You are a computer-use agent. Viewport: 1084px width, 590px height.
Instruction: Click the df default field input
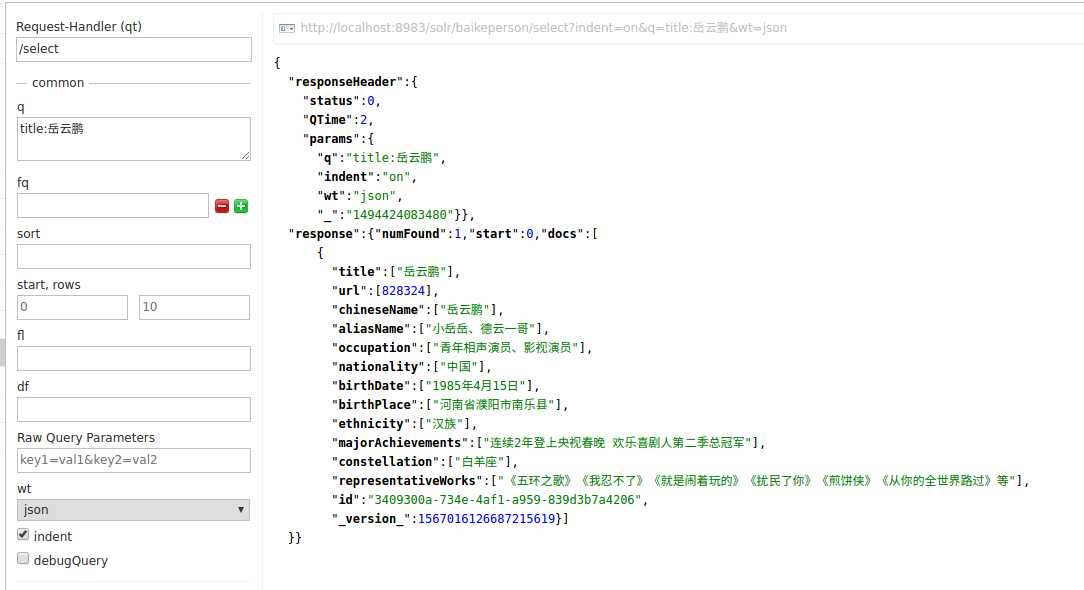[134, 409]
